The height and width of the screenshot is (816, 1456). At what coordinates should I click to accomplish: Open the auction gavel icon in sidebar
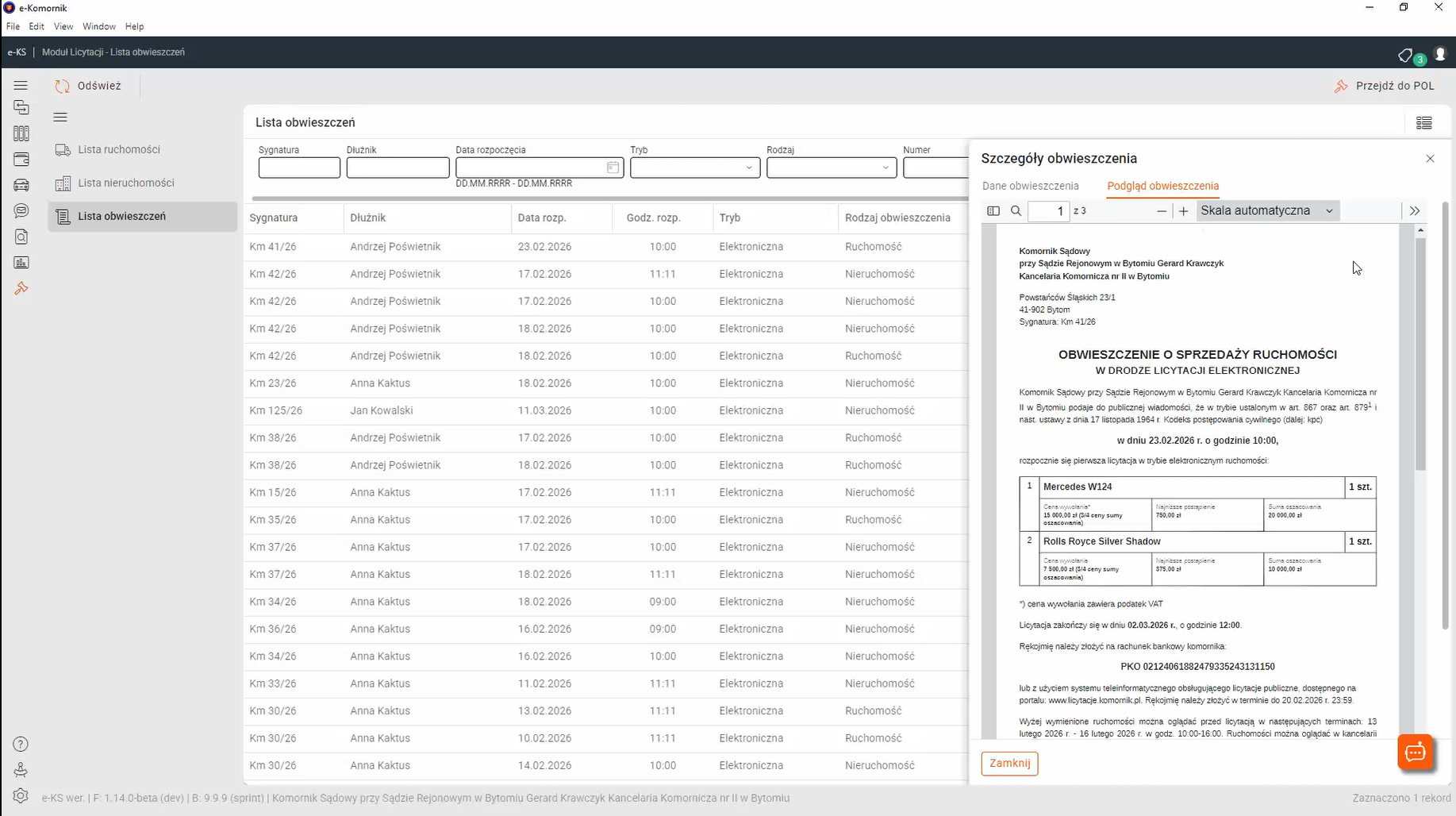click(x=21, y=289)
